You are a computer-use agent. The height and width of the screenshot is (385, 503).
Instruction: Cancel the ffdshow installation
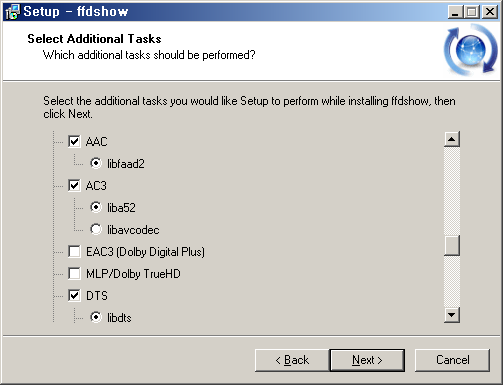point(452,360)
